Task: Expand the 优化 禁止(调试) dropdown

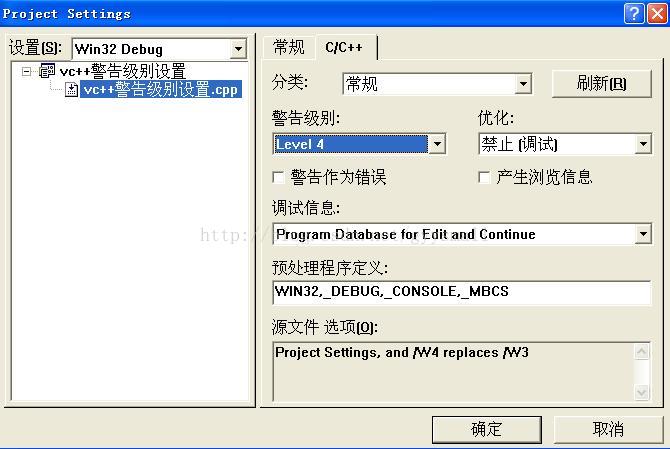Action: point(643,144)
